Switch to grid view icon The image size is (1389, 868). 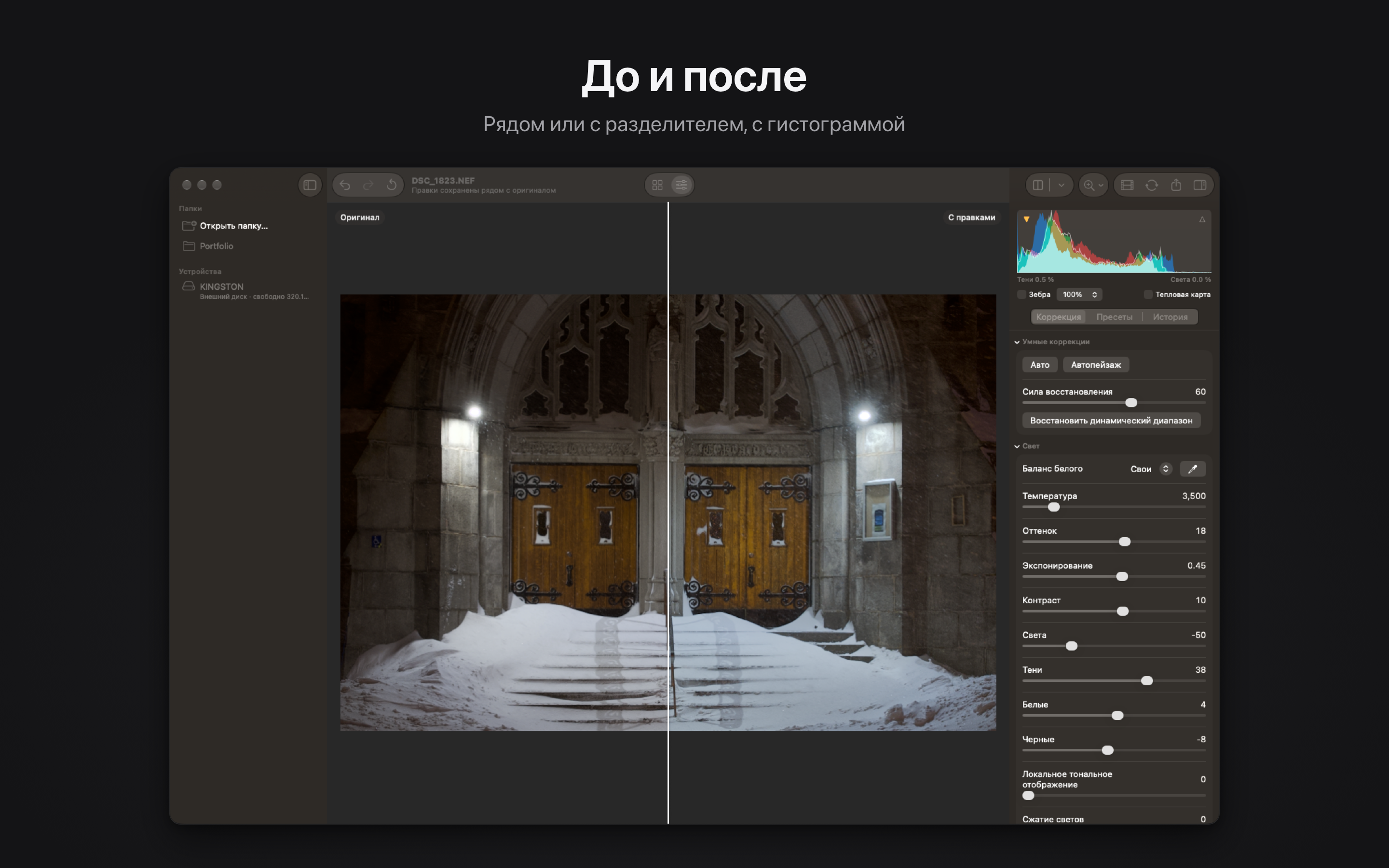658,185
